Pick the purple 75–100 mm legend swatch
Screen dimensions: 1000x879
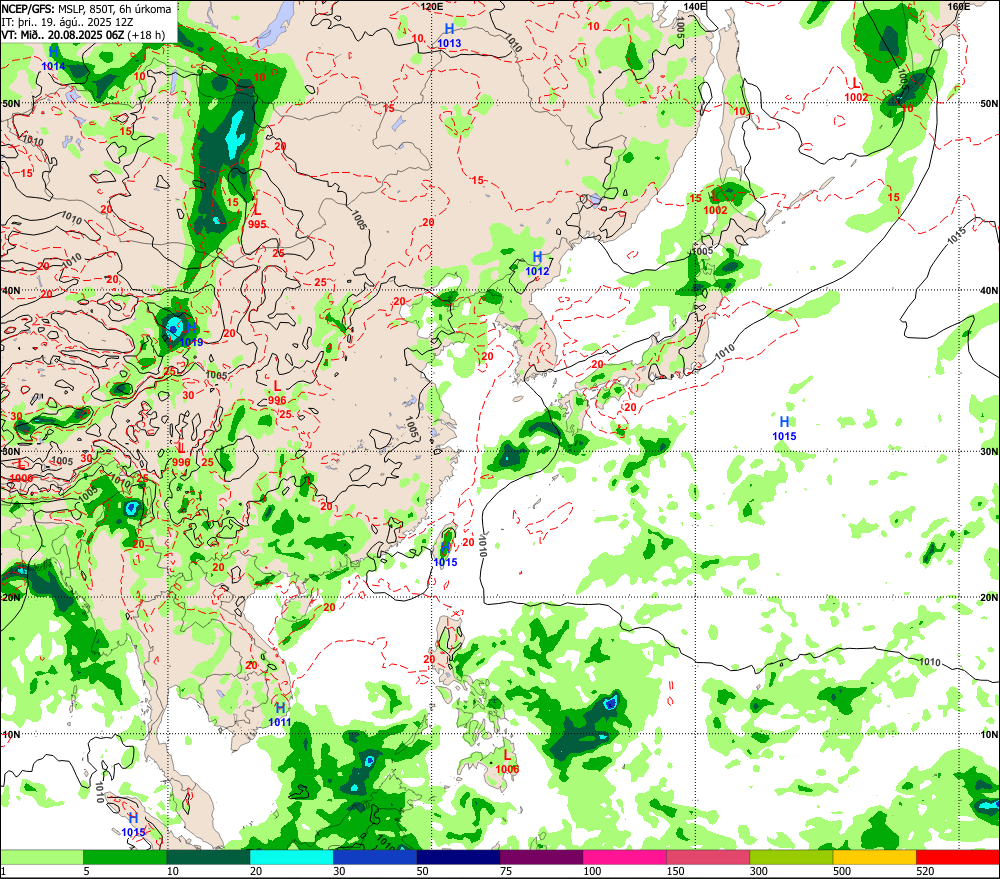coord(541,857)
